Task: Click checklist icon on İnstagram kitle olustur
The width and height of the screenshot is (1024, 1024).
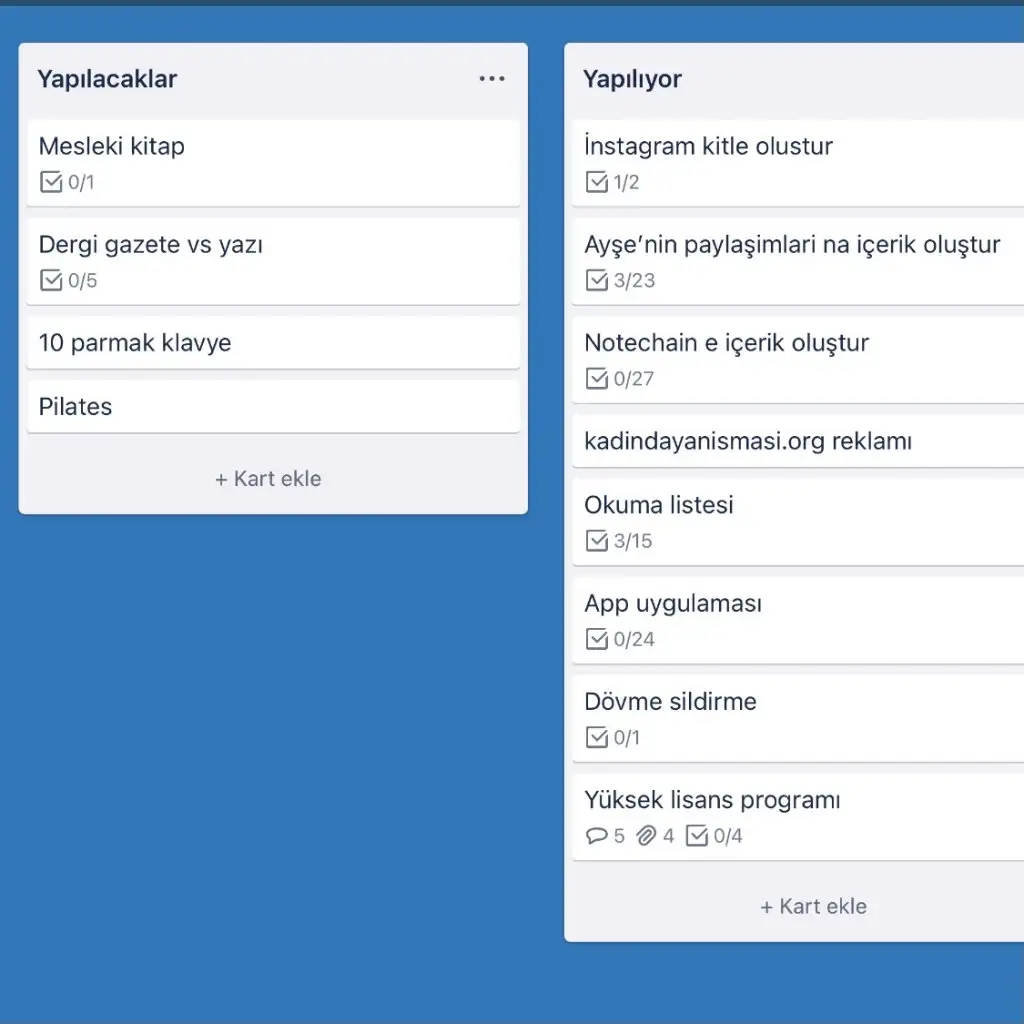Action: pyautogui.click(x=597, y=183)
